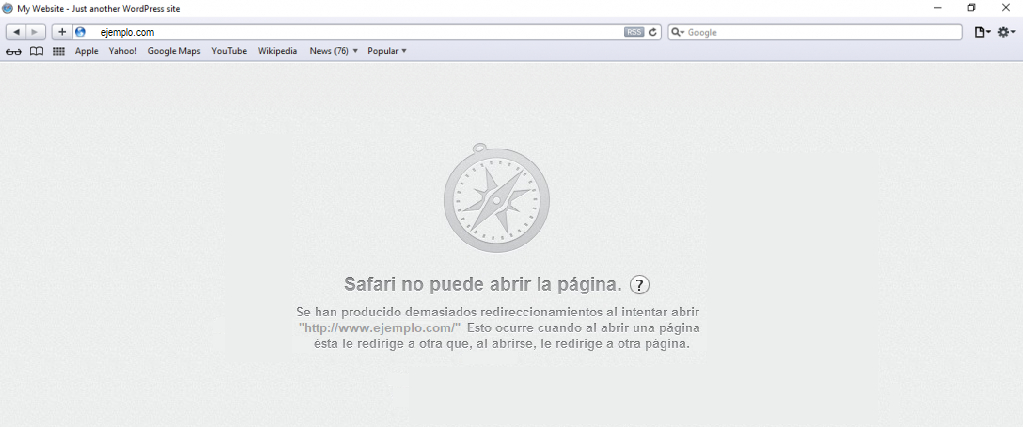Image resolution: width=1023 pixels, height=427 pixels.
Task: Click the Safari icon in title bar
Action: (x=8, y=8)
